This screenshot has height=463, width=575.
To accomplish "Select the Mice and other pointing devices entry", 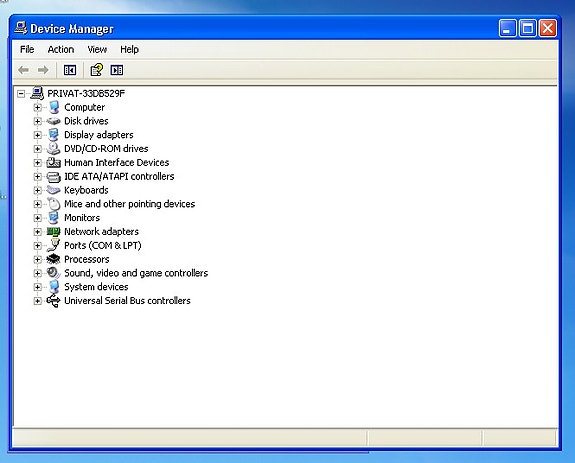I will 129,204.
